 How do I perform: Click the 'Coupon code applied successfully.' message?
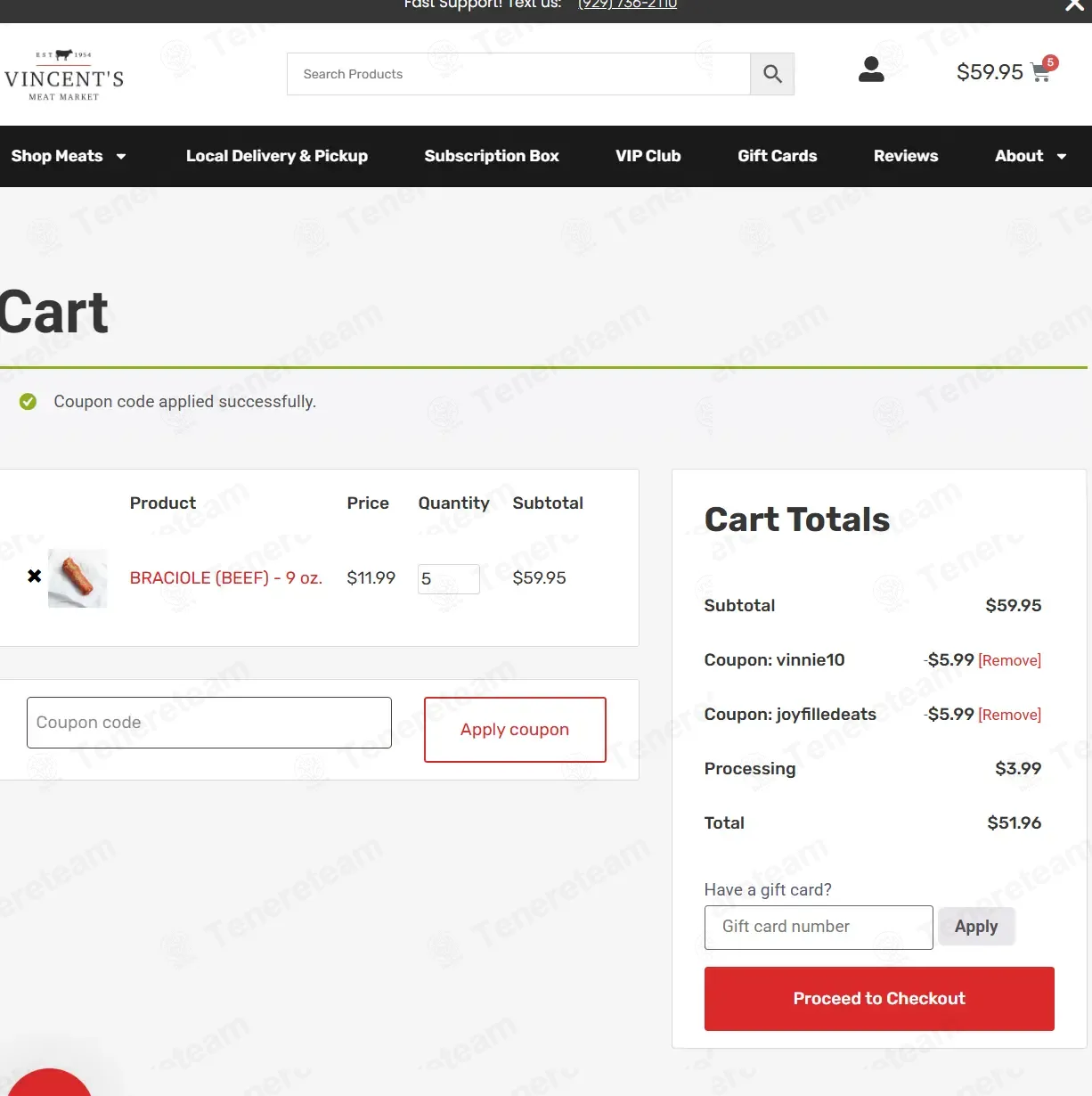(x=184, y=402)
